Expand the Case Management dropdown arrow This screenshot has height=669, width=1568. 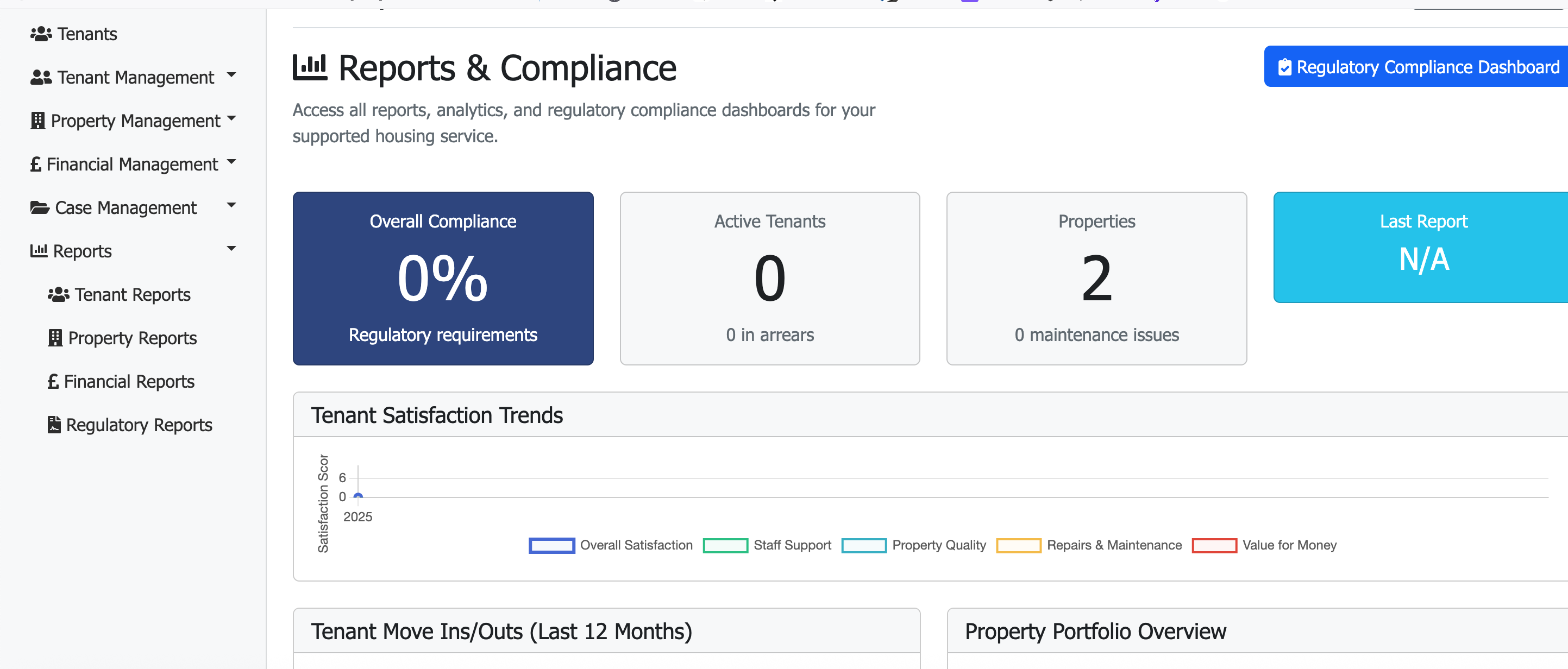(231, 205)
